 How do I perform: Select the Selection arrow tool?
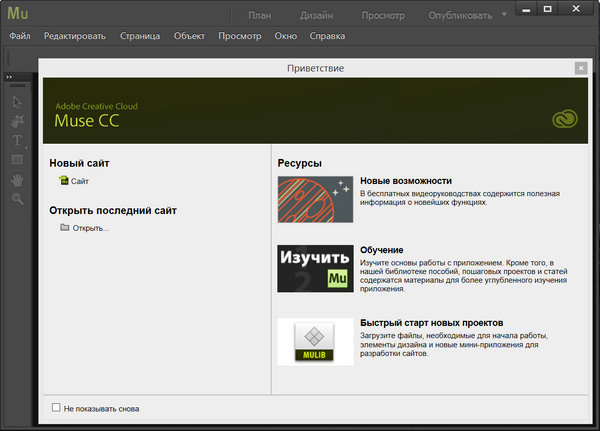17,102
